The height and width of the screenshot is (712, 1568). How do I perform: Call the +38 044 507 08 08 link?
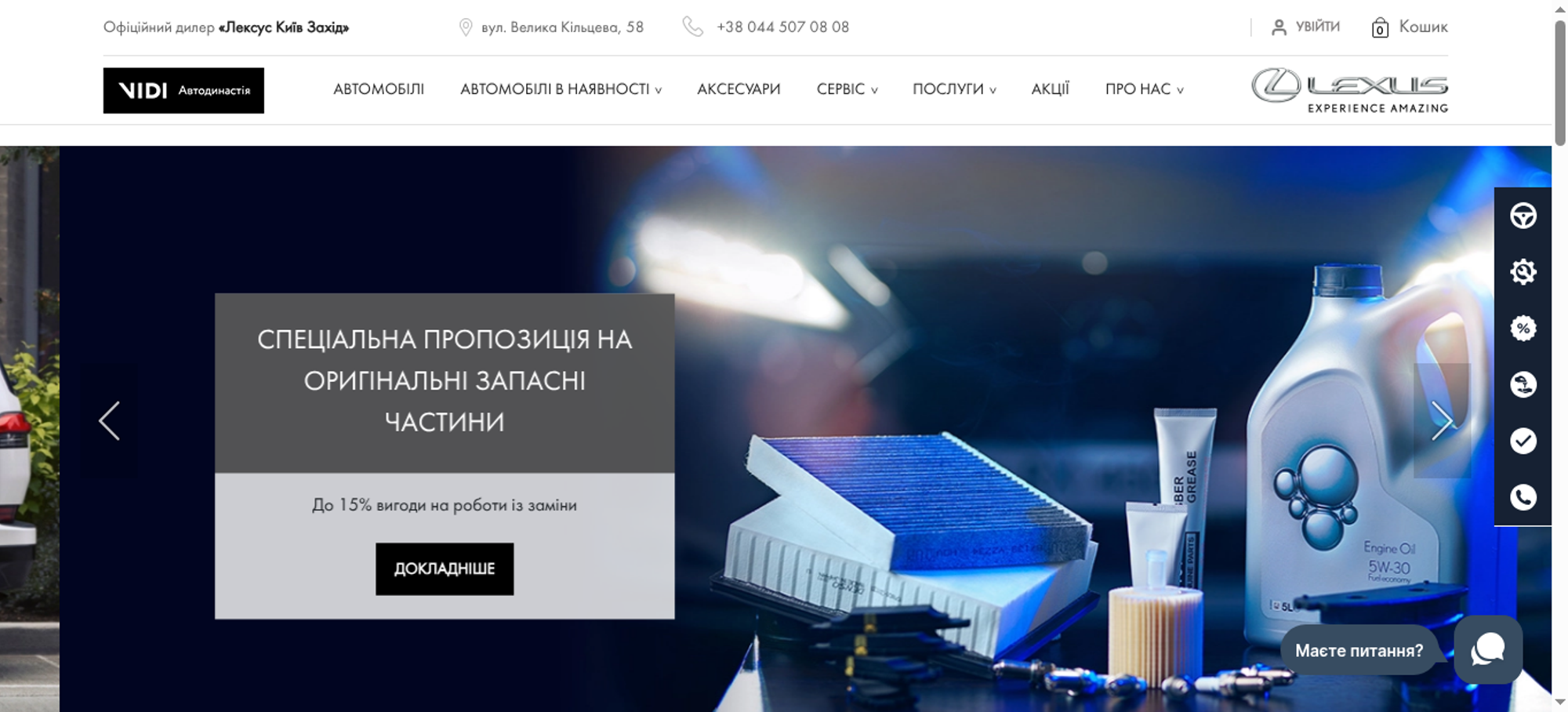pyautogui.click(x=782, y=27)
